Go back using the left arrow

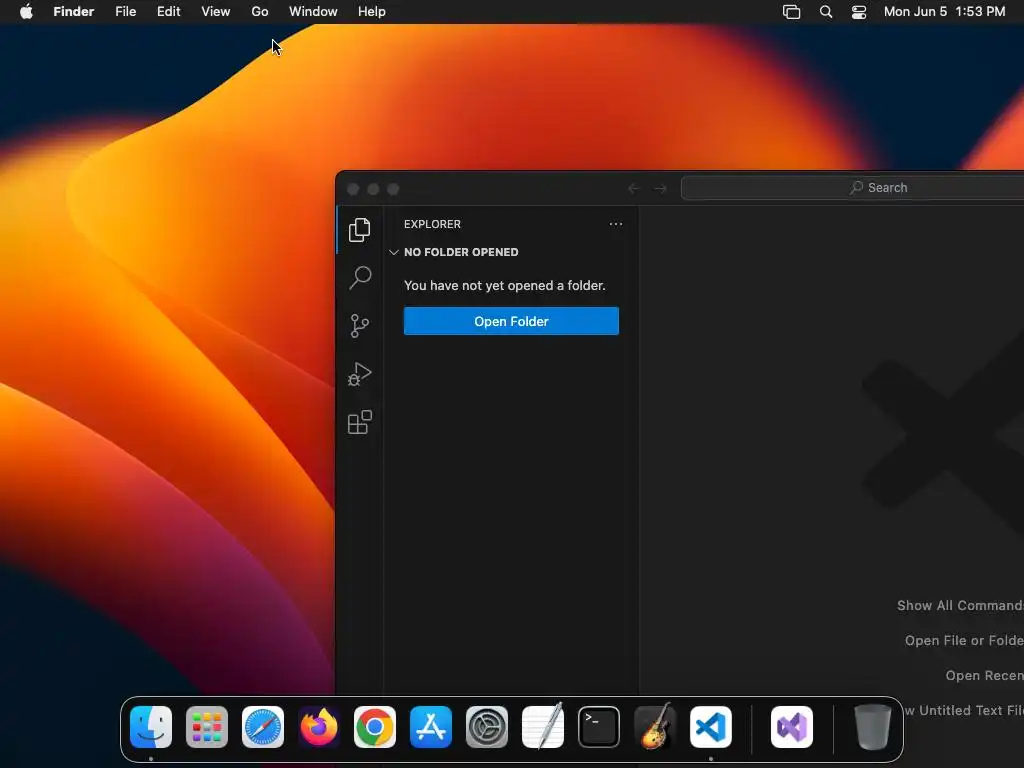(x=633, y=188)
